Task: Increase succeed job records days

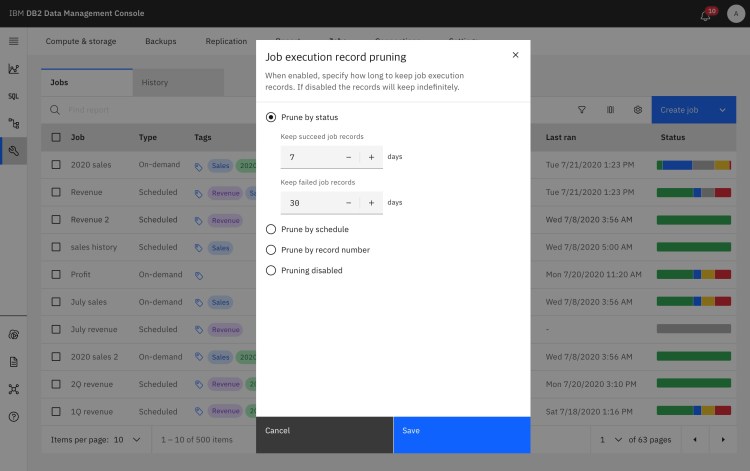Action: [371, 157]
